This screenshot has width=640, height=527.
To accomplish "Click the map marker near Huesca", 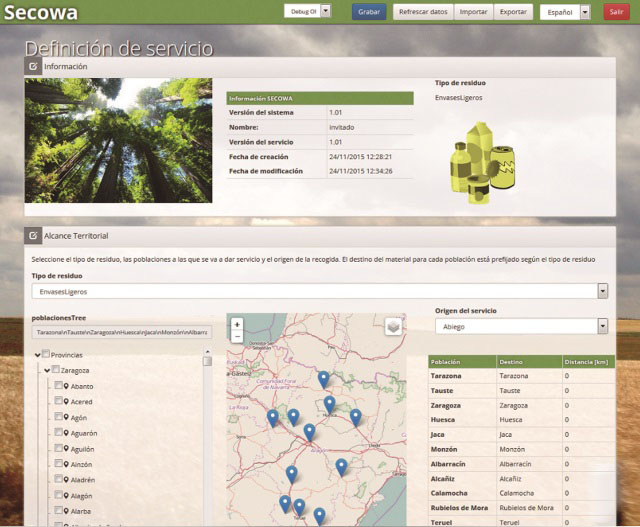I will [x=329, y=405].
